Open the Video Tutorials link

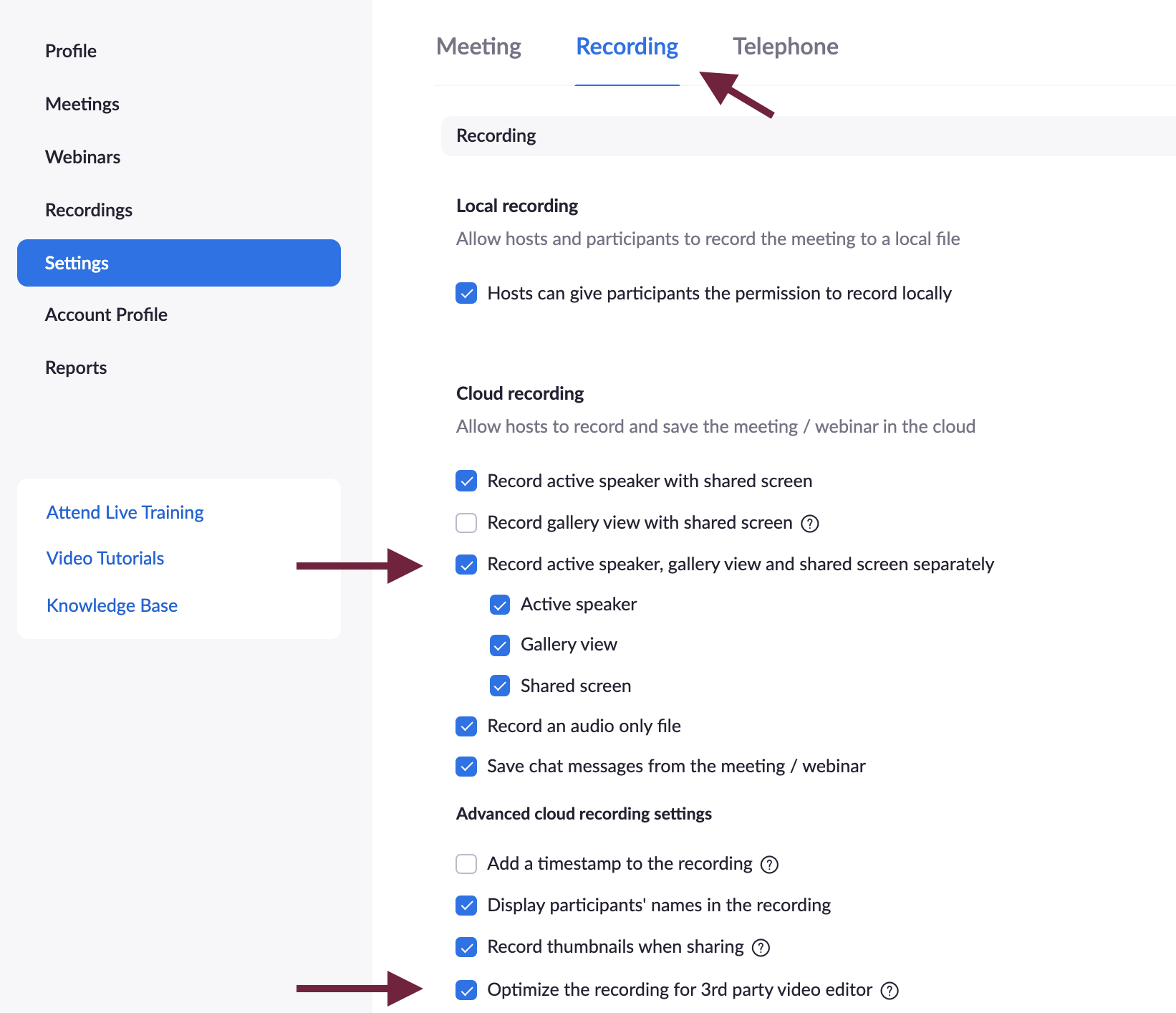pos(105,558)
